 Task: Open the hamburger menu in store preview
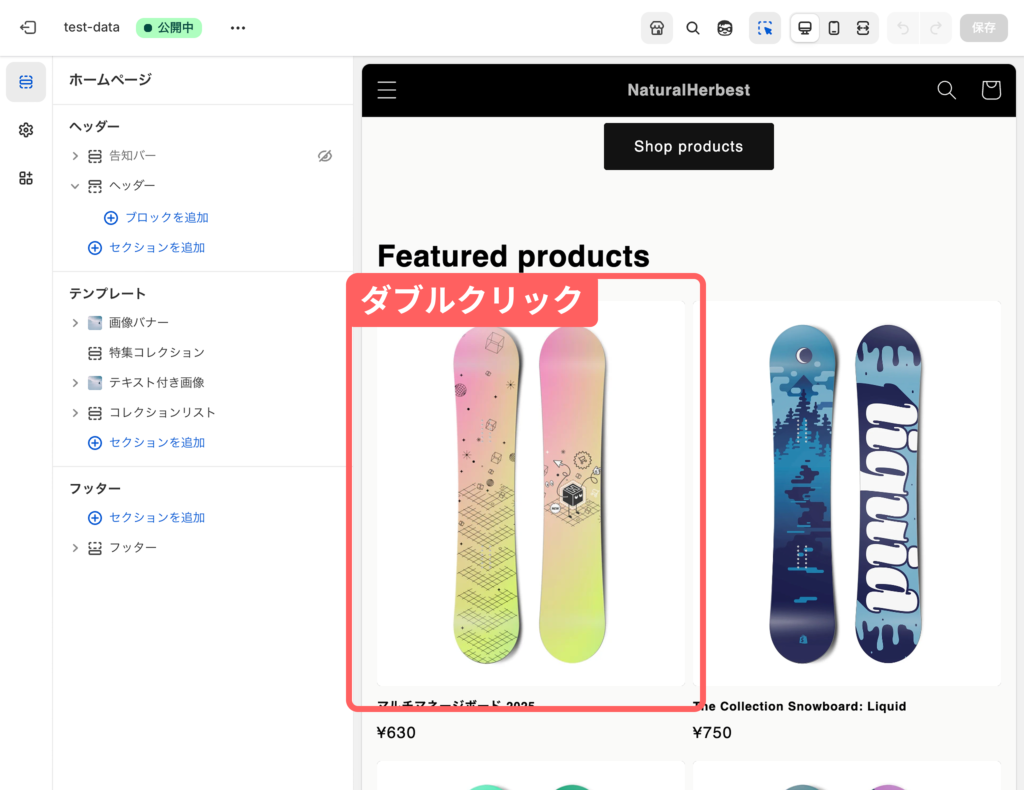click(x=387, y=90)
